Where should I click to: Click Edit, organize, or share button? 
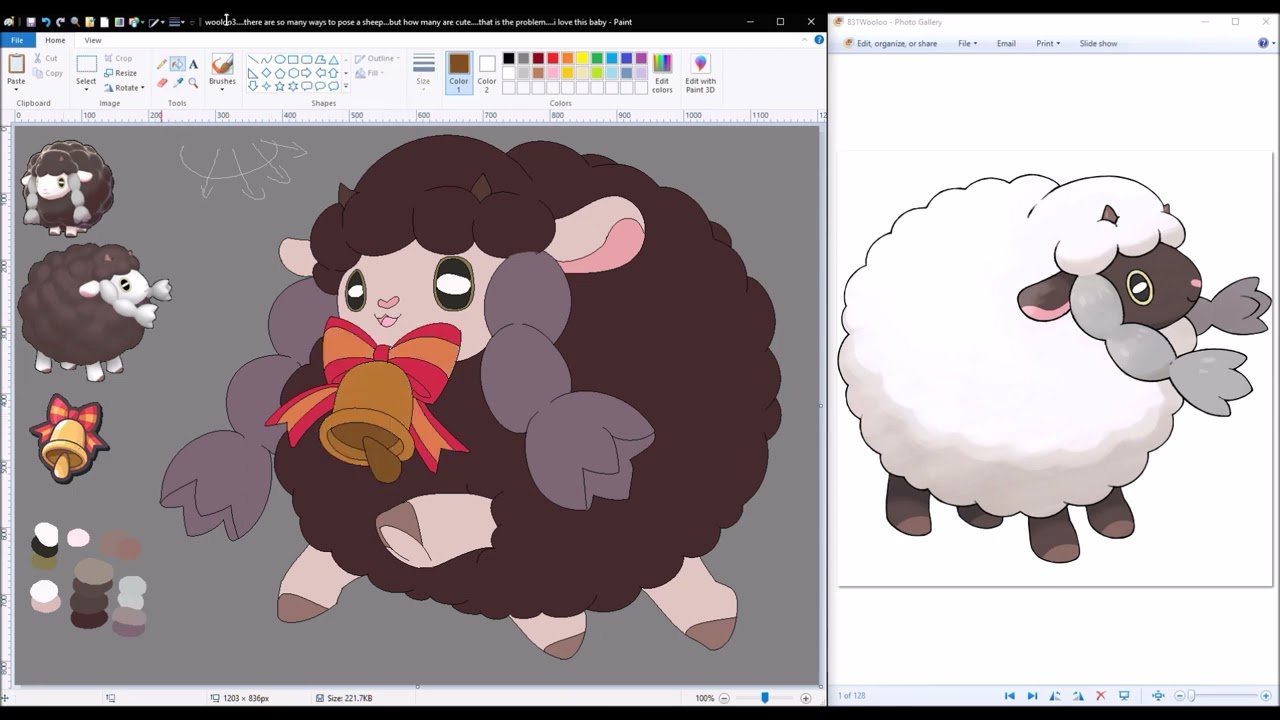point(890,43)
